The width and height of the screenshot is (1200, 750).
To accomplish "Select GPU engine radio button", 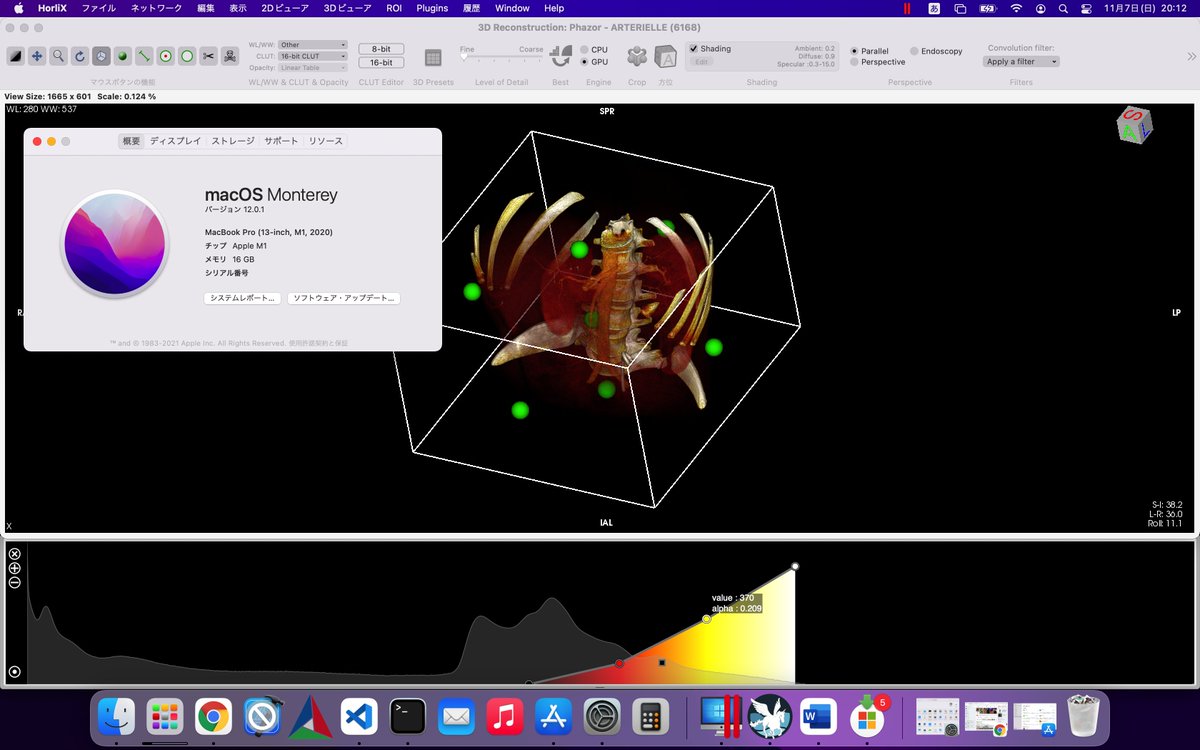I will [585, 62].
